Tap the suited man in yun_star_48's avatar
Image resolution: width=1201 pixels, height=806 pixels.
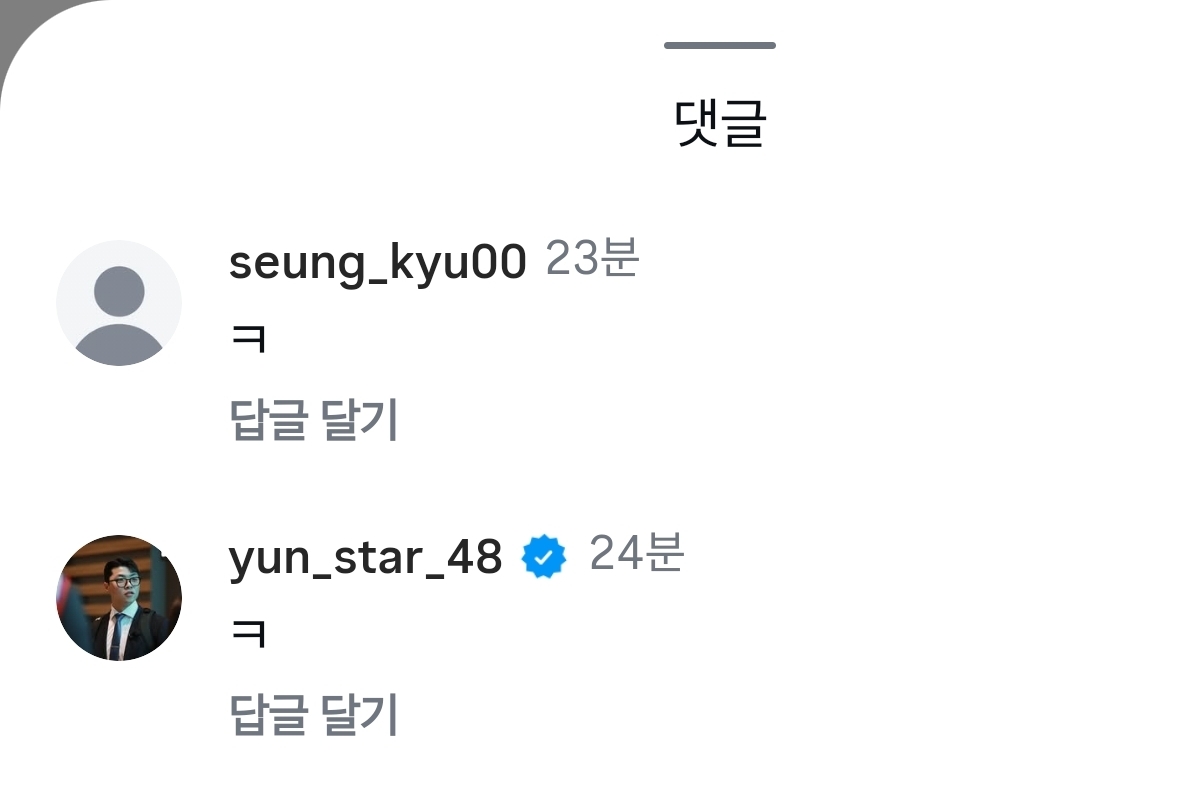tap(121, 612)
